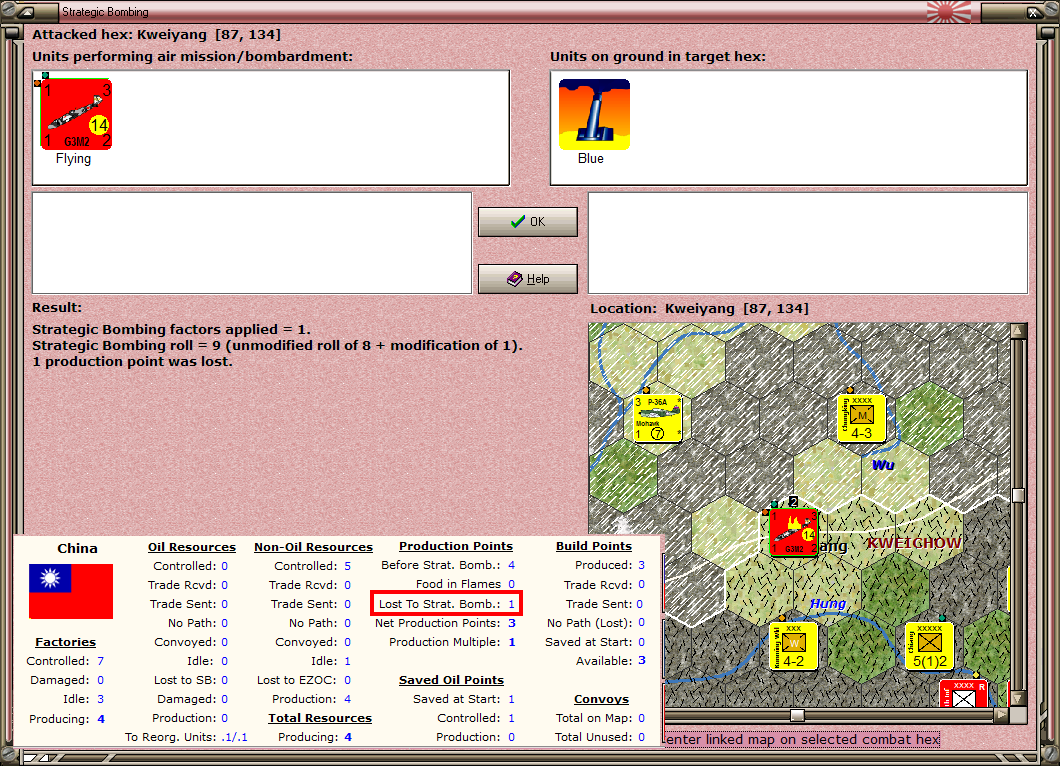This screenshot has height=766, width=1060.
Task: Click the Before Strat. Bomb. label
Action: [x=441, y=565]
